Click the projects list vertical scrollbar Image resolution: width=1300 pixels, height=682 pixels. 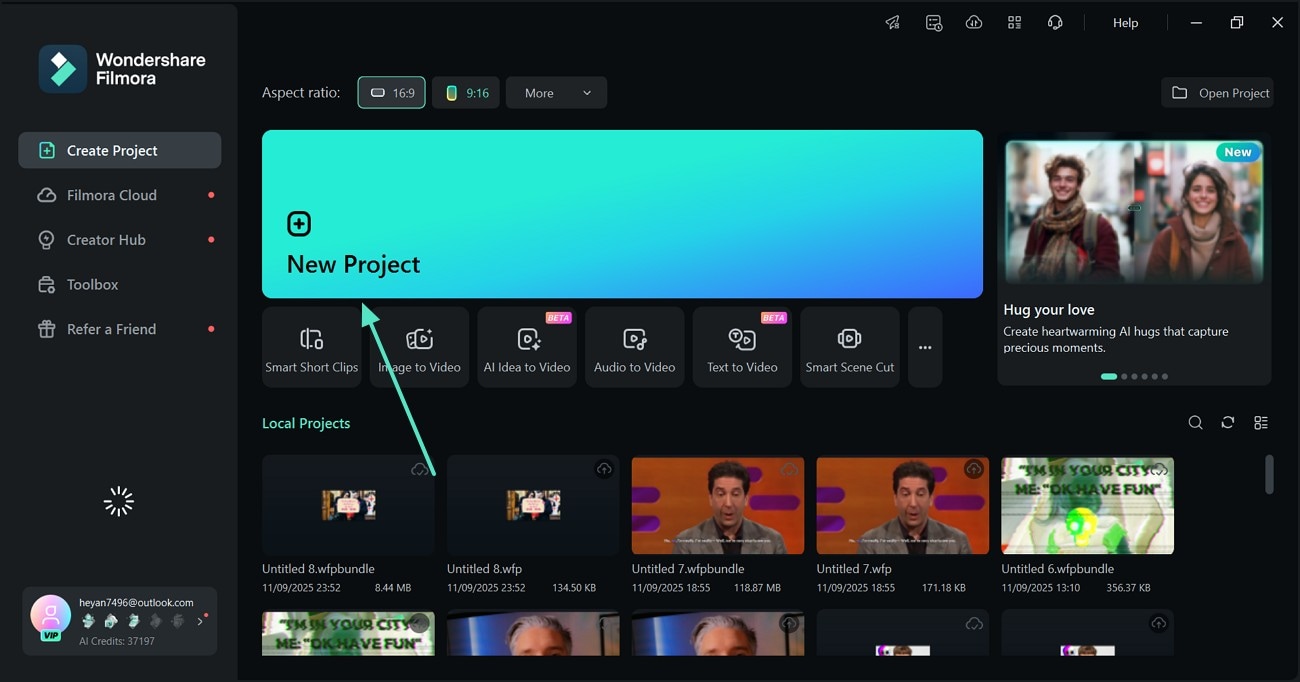tap(1269, 474)
